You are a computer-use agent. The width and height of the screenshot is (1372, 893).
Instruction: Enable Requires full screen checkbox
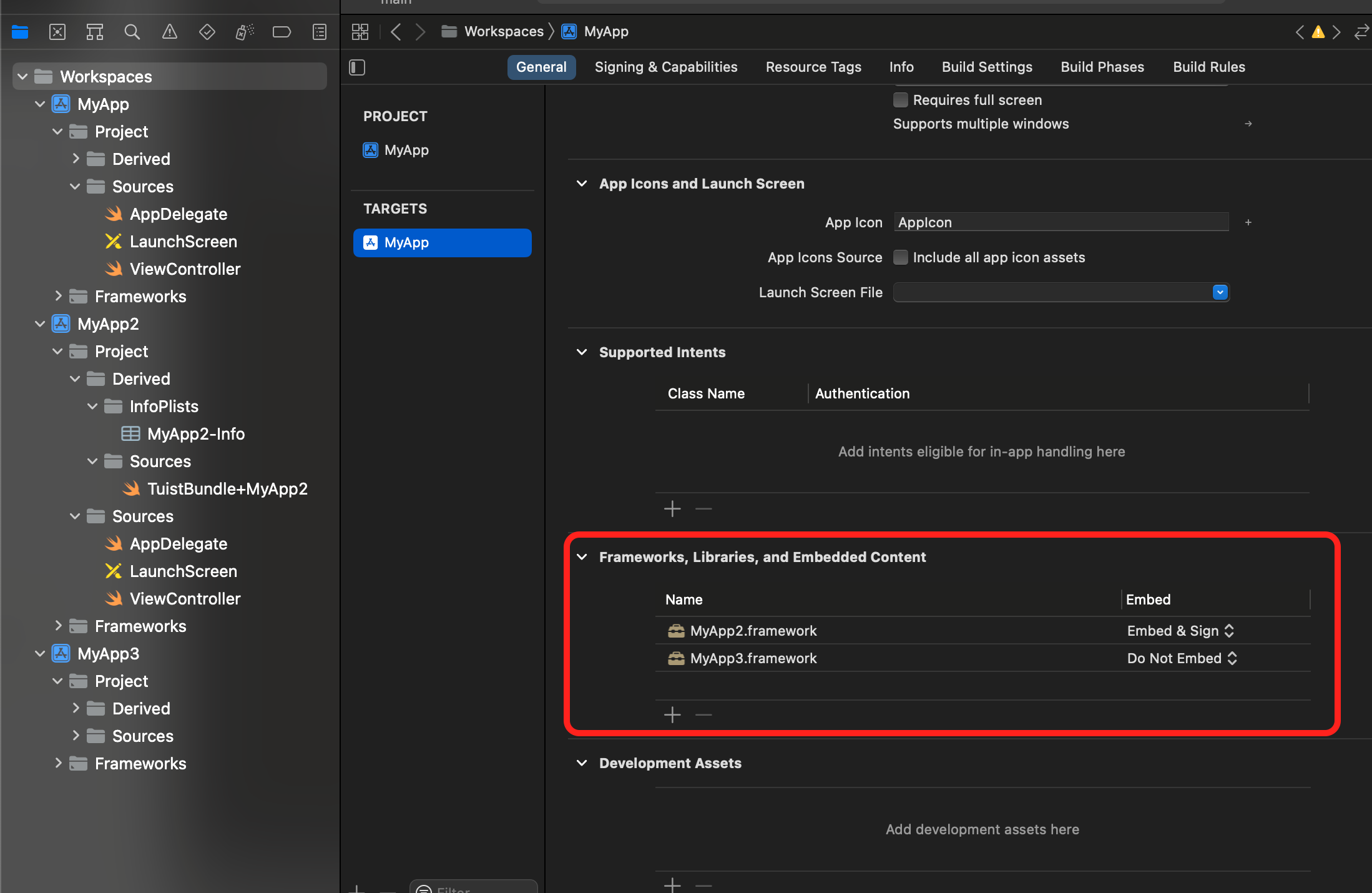tap(901, 100)
